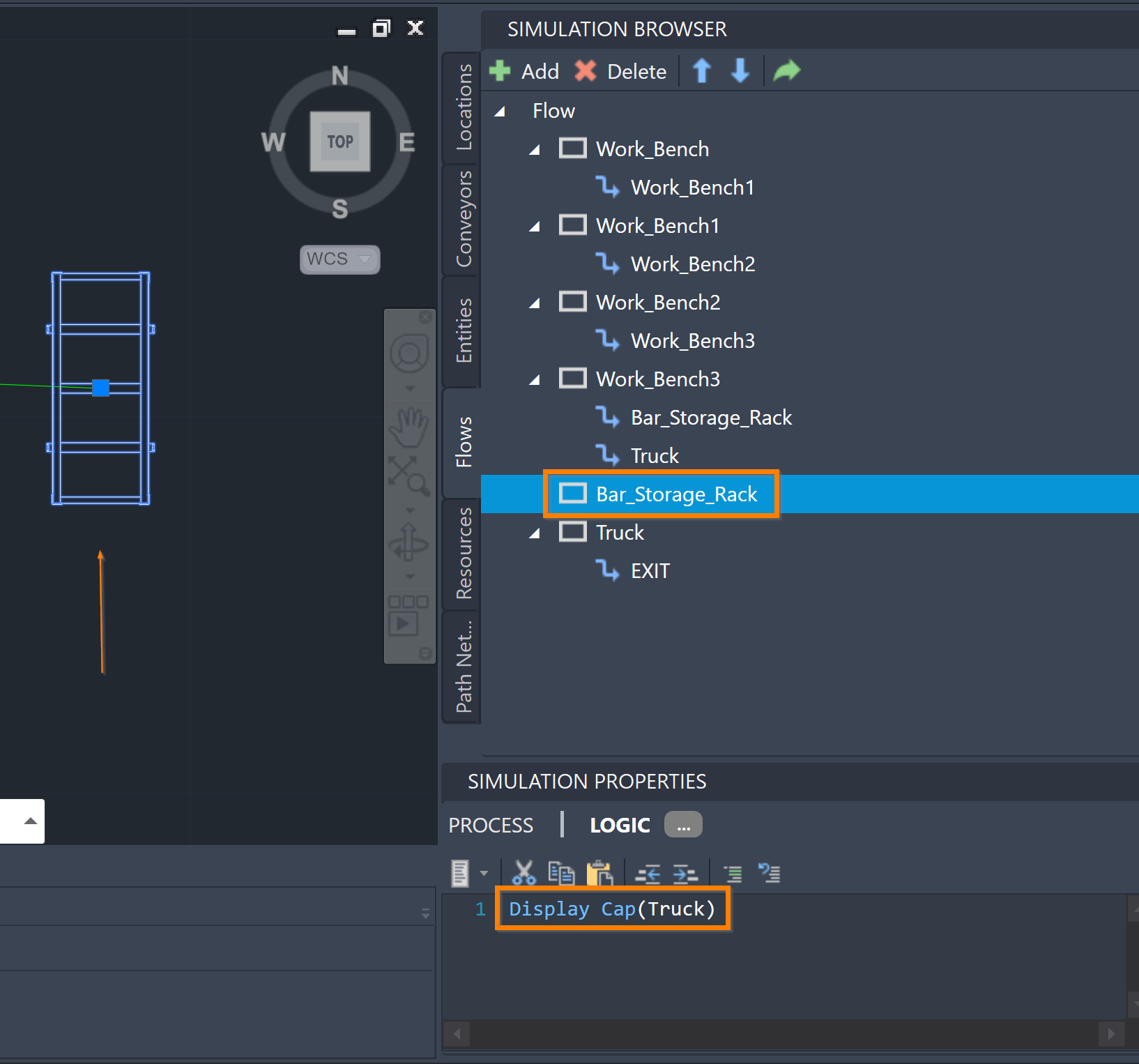Screen dimensions: 1139x1064
Task: Move item up with blue arrow
Action: pos(702,71)
